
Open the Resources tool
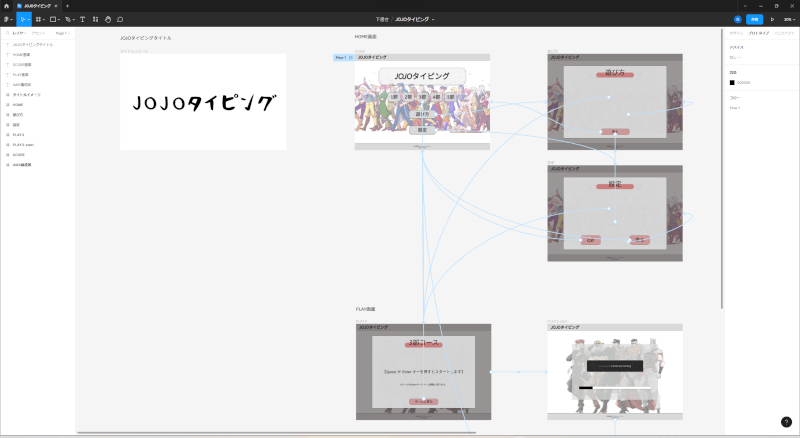click(x=95, y=19)
